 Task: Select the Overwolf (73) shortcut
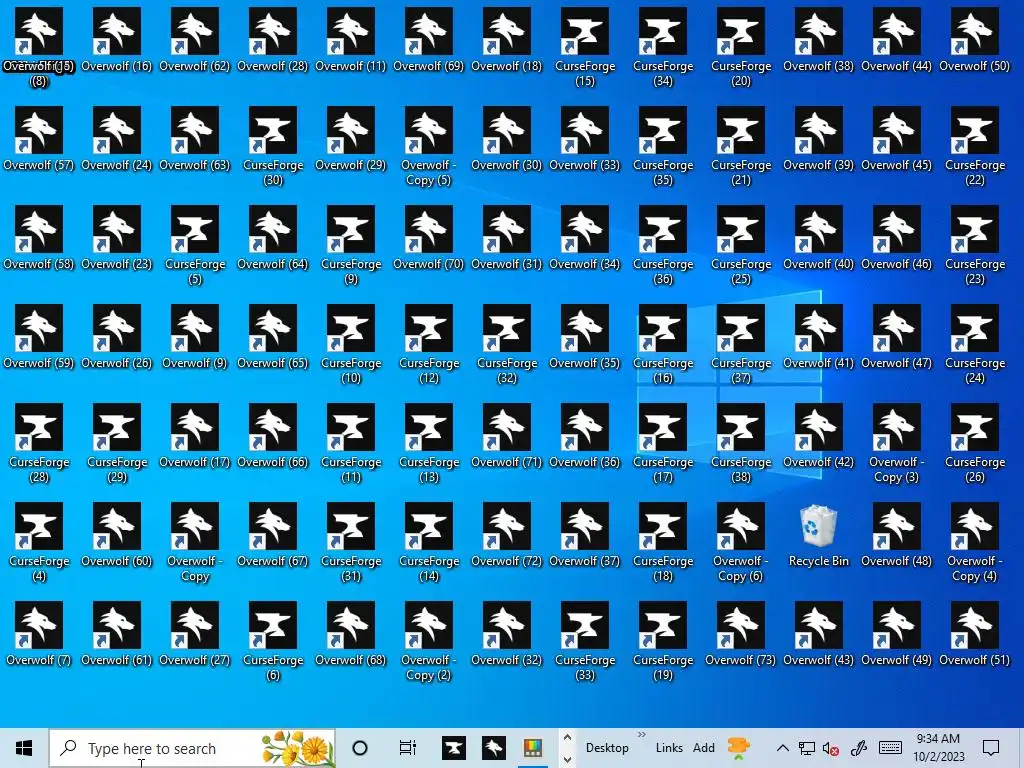pyautogui.click(x=741, y=633)
